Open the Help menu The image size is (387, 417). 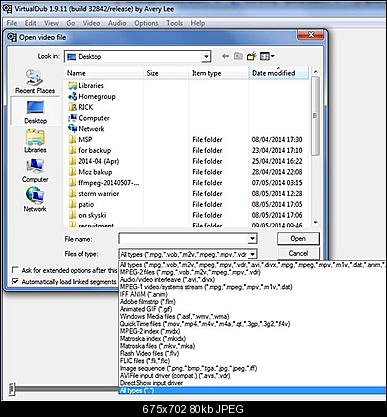coord(198,23)
